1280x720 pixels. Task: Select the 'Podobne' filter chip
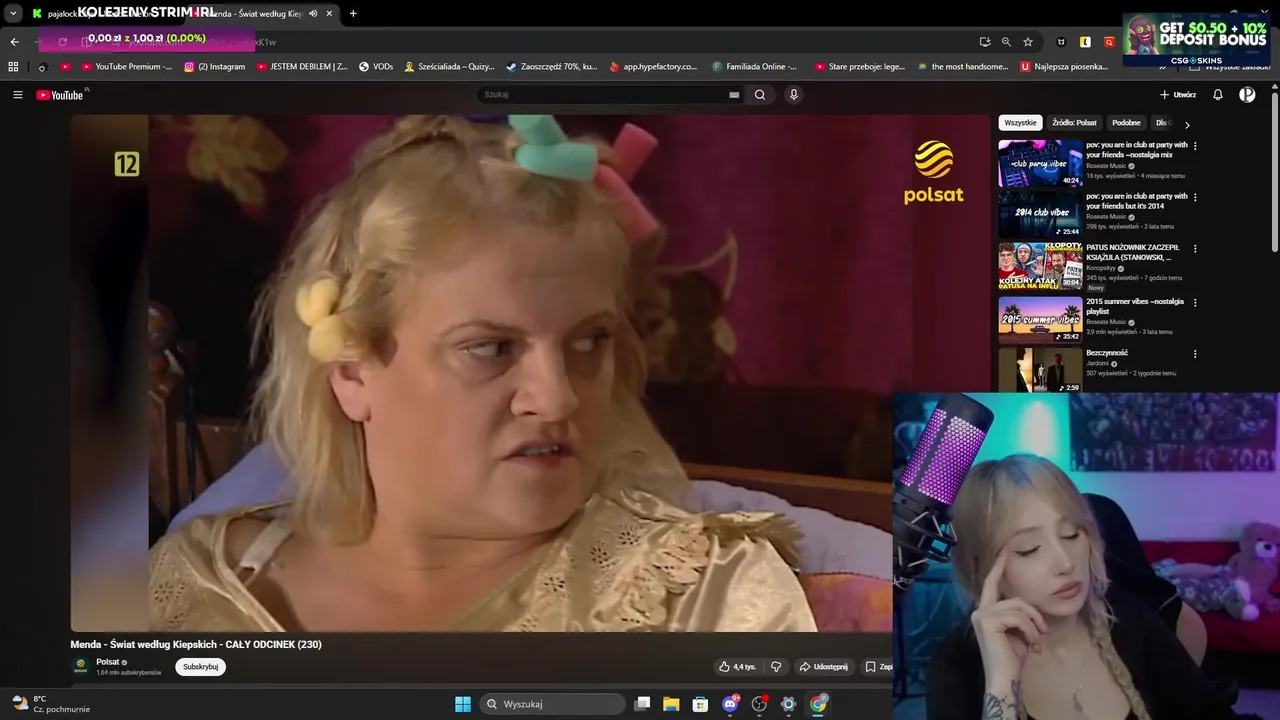(1126, 123)
